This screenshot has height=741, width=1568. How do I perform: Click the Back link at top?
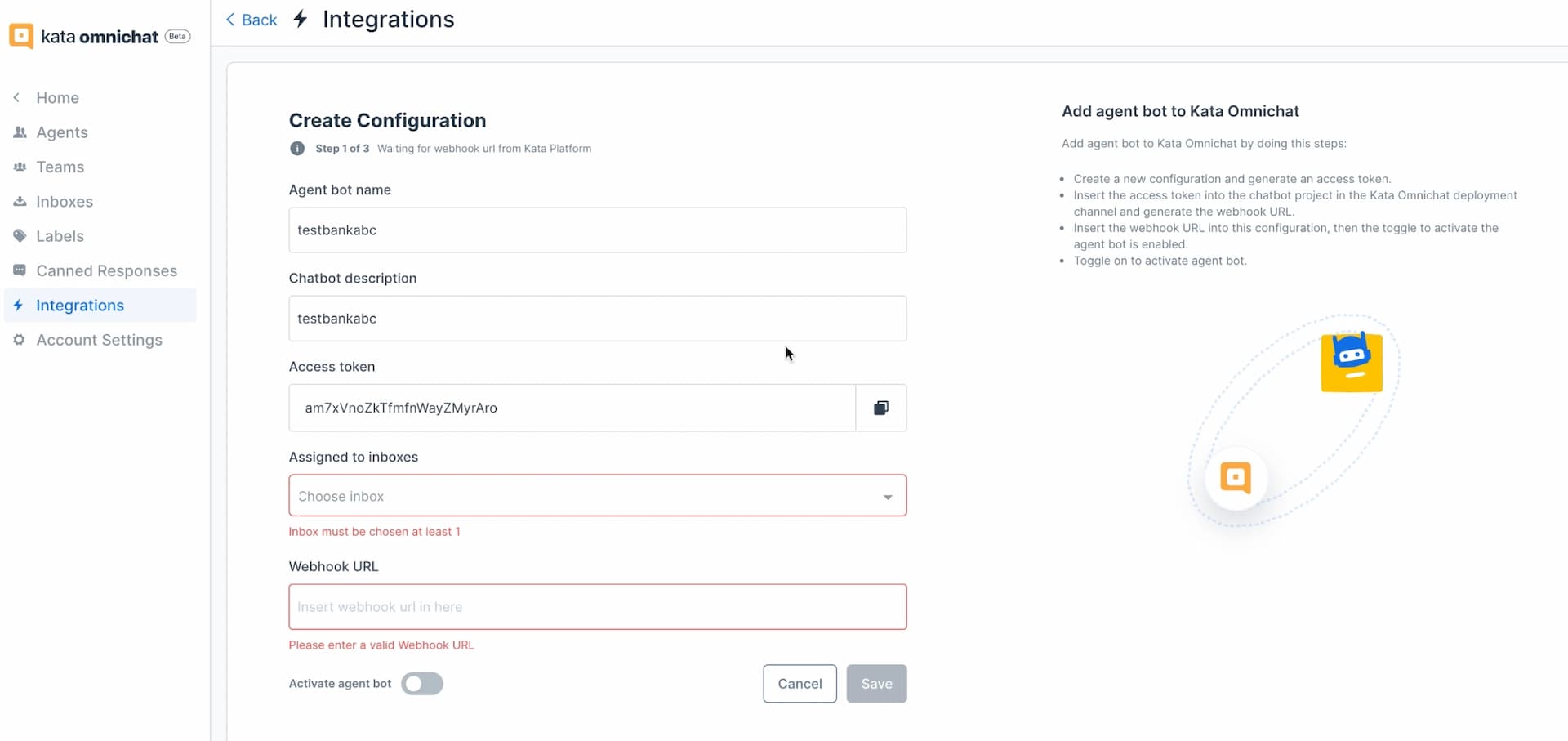(252, 20)
